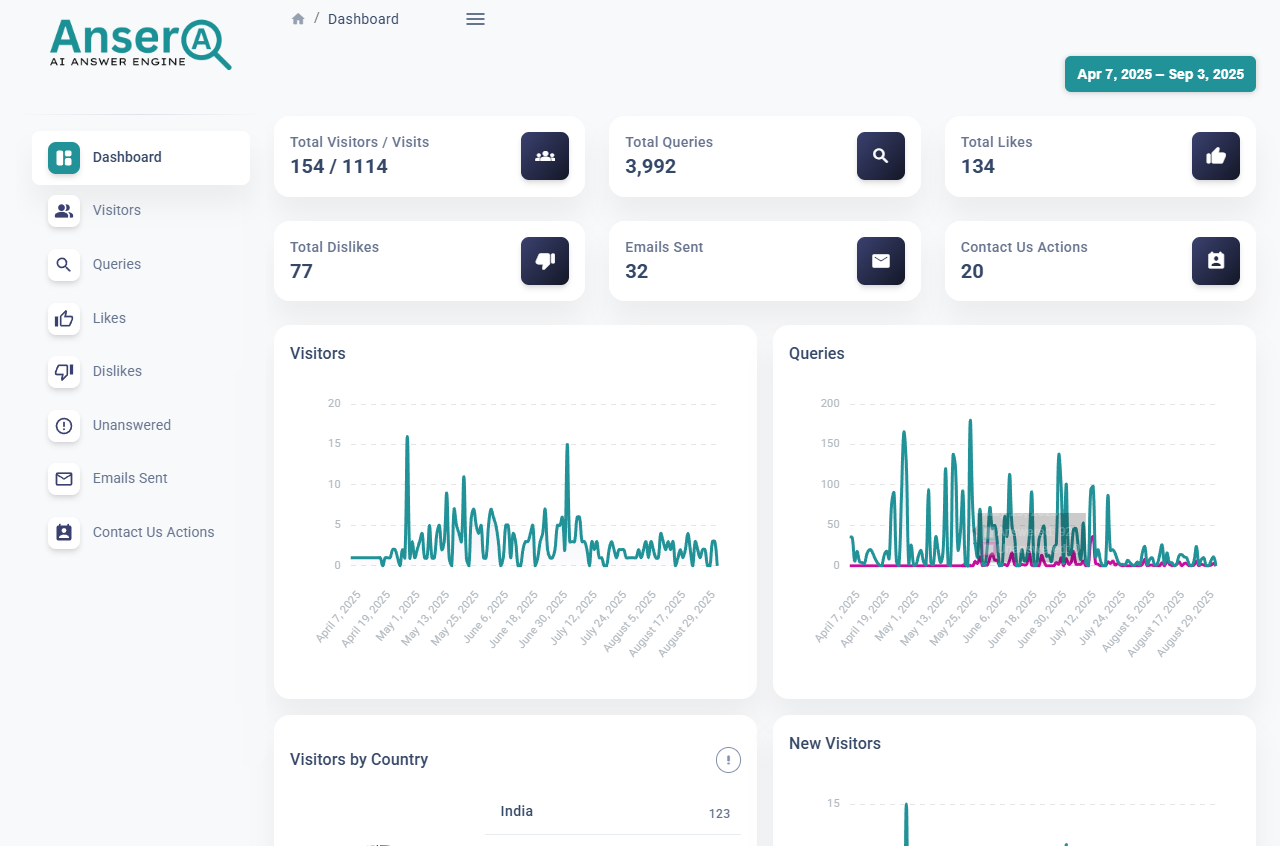Click the Emails Sent envelope icon in the sidebar
Image resolution: width=1280 pixels, height=846 pixels.
[63, 479]
